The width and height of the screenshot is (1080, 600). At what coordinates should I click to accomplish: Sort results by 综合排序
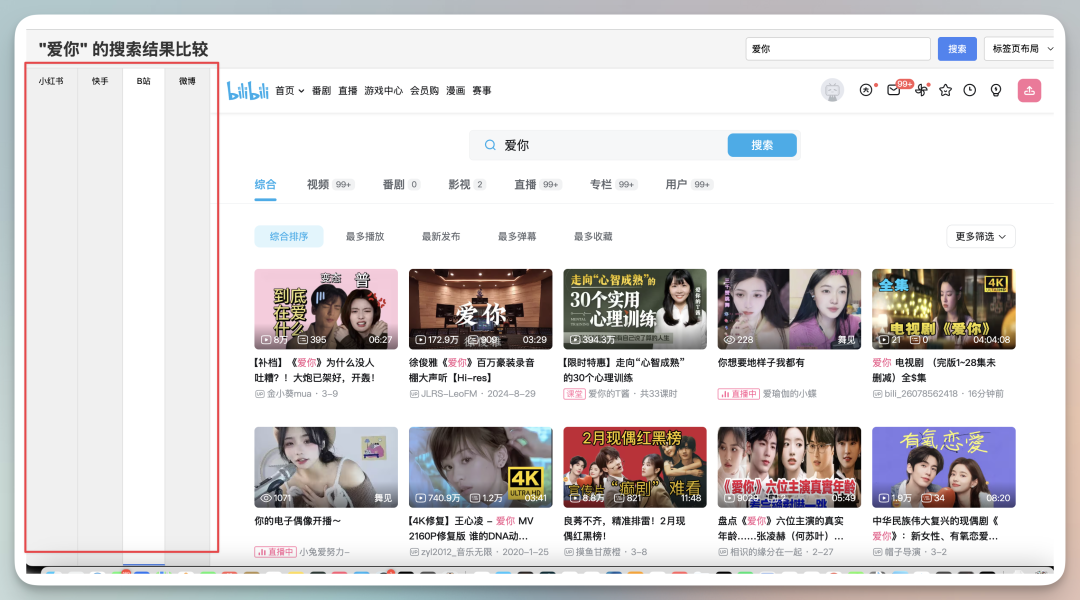(289, 236)
